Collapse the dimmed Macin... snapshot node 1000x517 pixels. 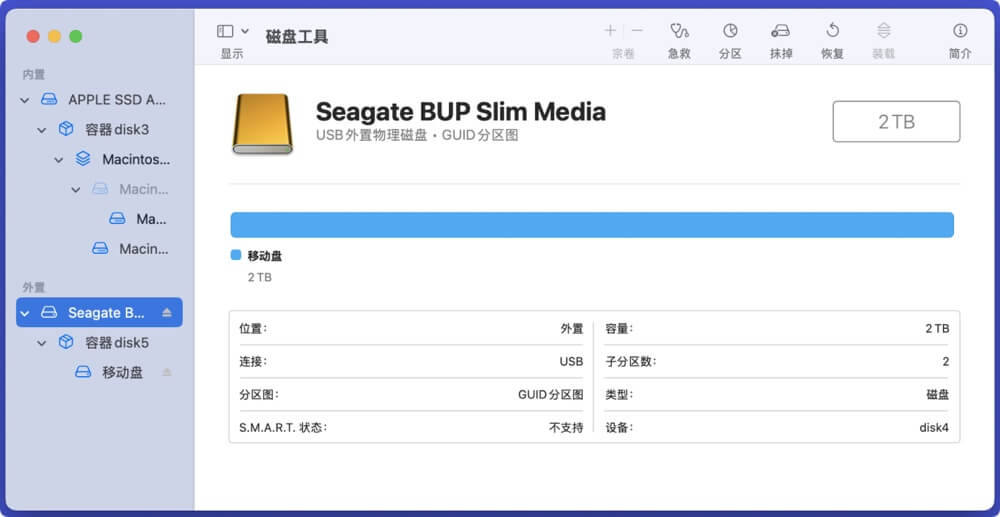coord(76,190)
